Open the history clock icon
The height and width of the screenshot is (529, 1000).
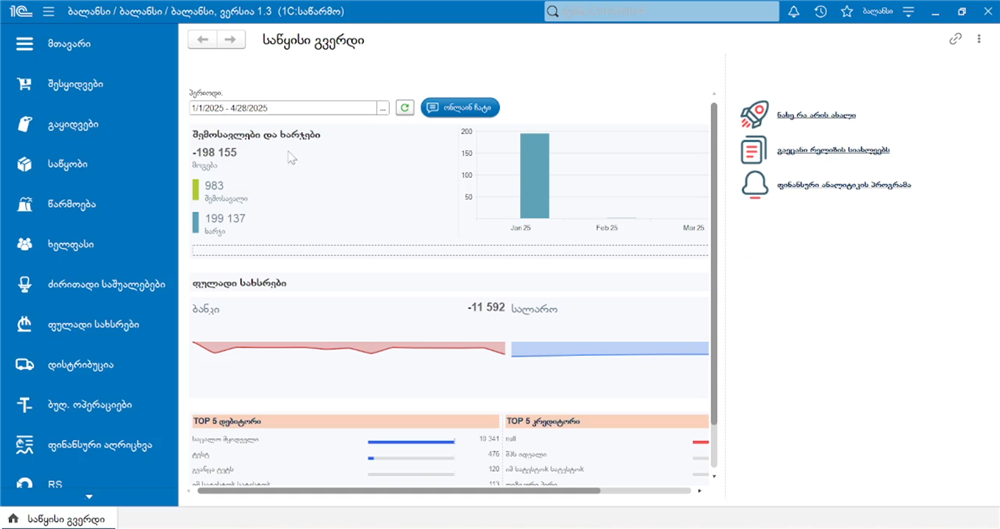[820, 11]
